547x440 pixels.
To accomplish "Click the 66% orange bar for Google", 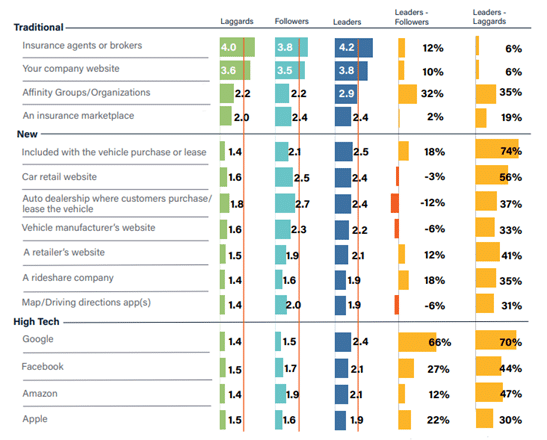I will (x=417, y=342).
